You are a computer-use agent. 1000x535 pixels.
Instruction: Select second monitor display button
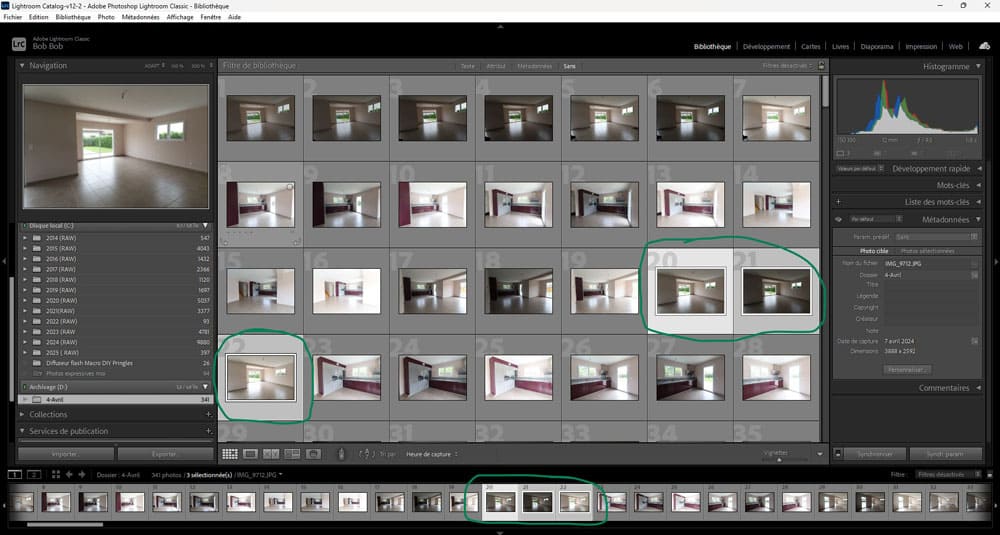pyautogui.click(x=33, y=474)
